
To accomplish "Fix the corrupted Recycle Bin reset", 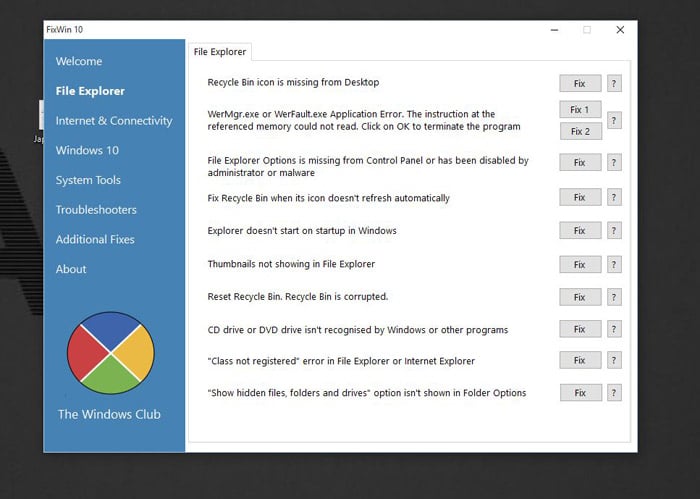I will 580,297.
